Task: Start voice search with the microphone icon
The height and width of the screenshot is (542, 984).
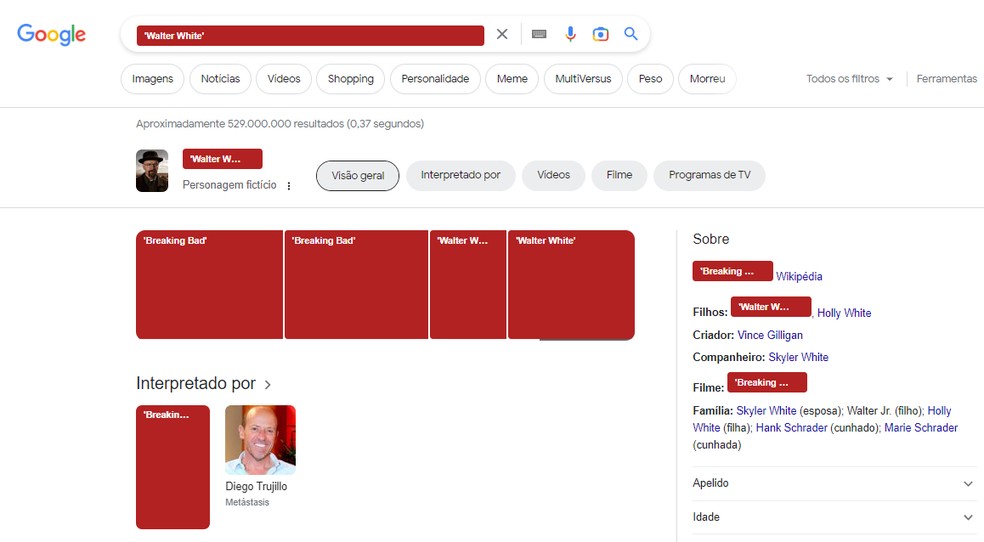Action: pos(570,35)
